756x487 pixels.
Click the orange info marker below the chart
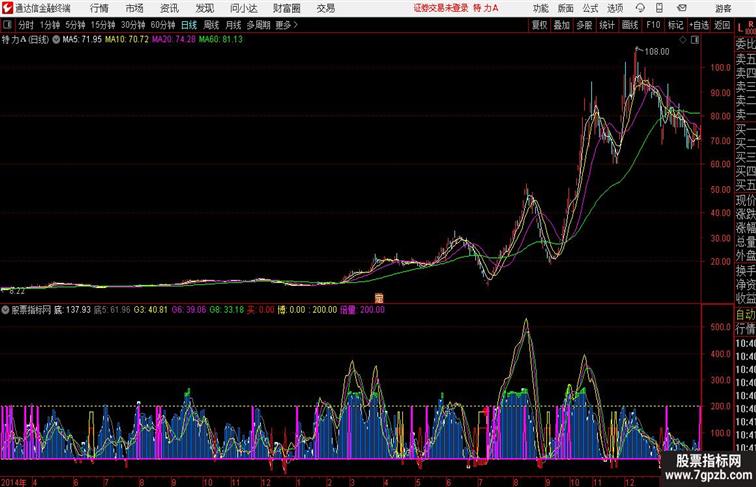379,298
